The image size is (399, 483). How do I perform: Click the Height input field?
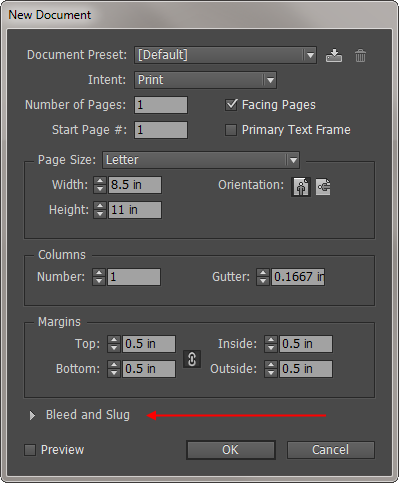click(x=135, y=210)
